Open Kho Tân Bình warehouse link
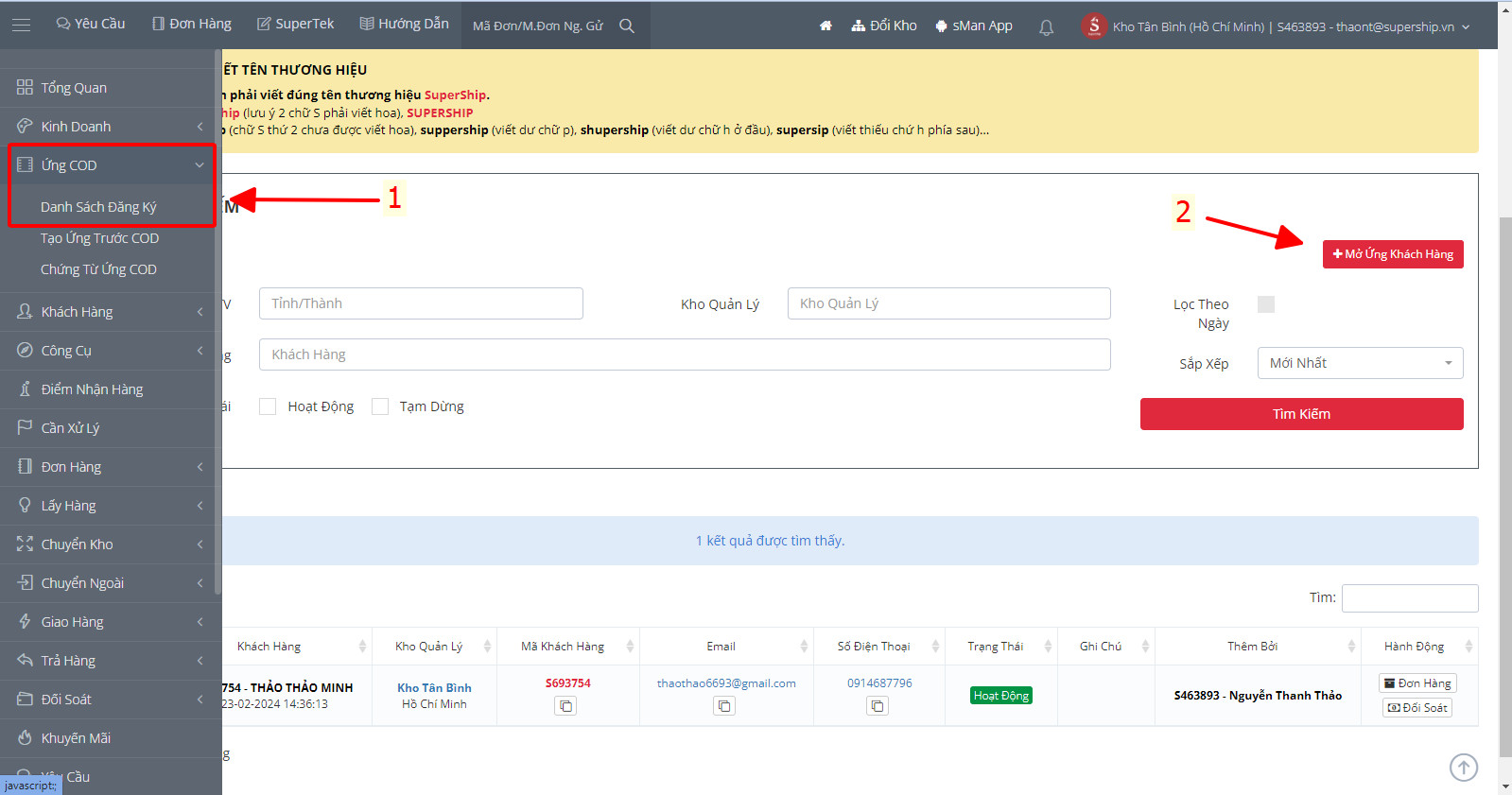 click(x=434, y=688)
